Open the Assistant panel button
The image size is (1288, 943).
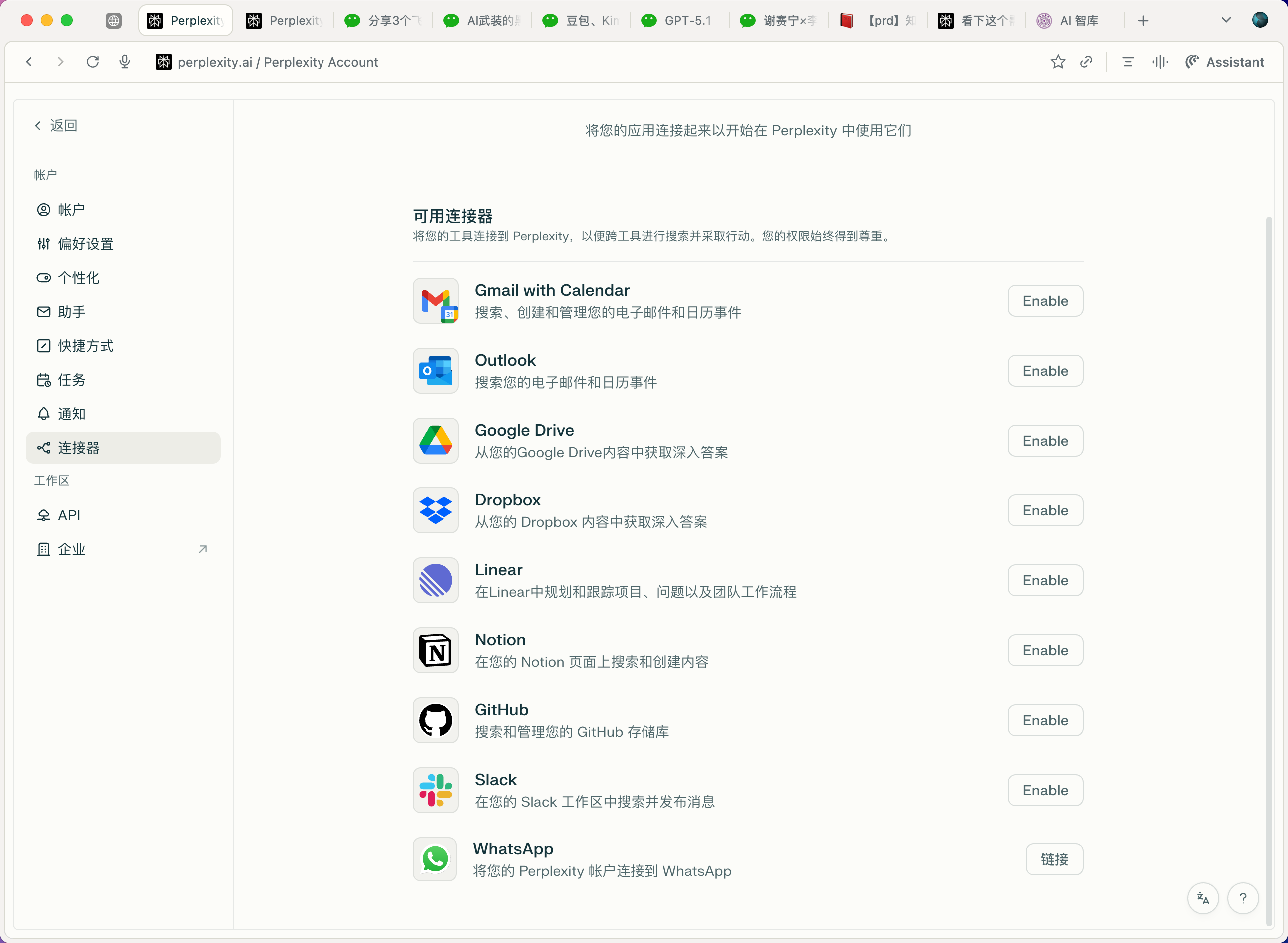point(1225,62)
